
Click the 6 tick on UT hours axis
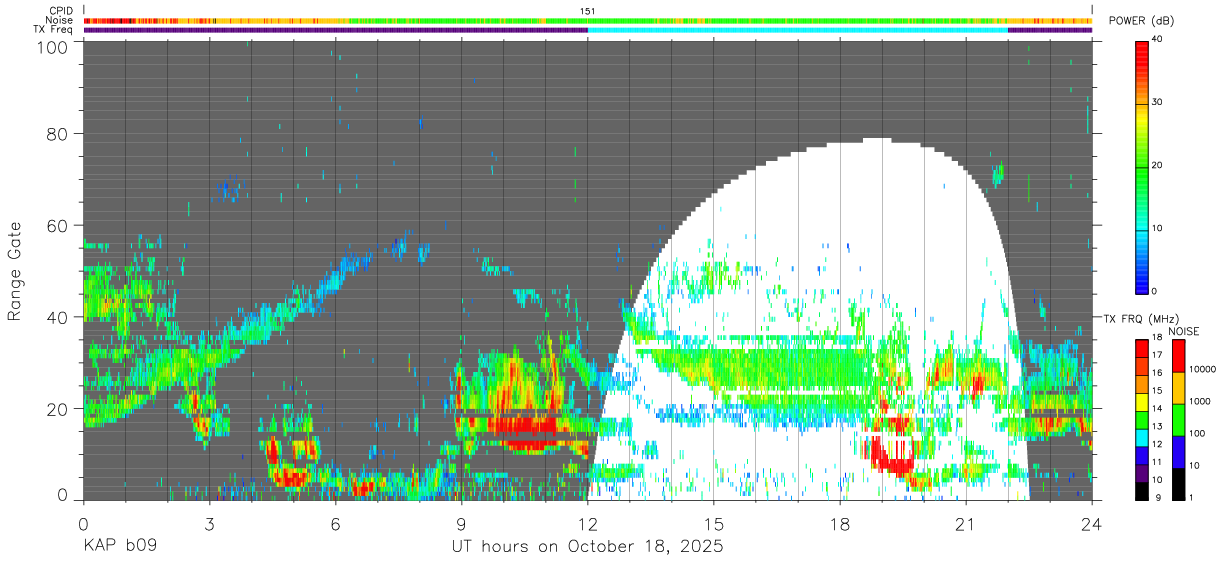click(x=336, y=524)
